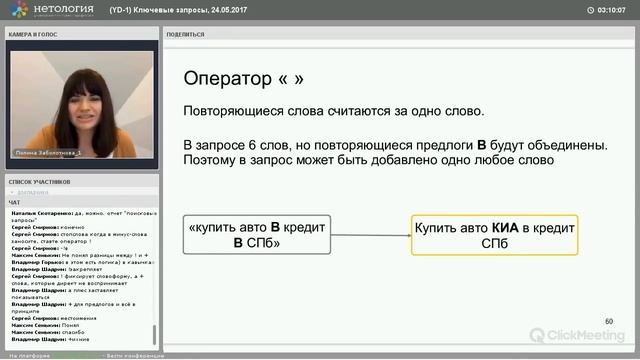Click the chat message from Наталья Скотаренко

point(84,217)
